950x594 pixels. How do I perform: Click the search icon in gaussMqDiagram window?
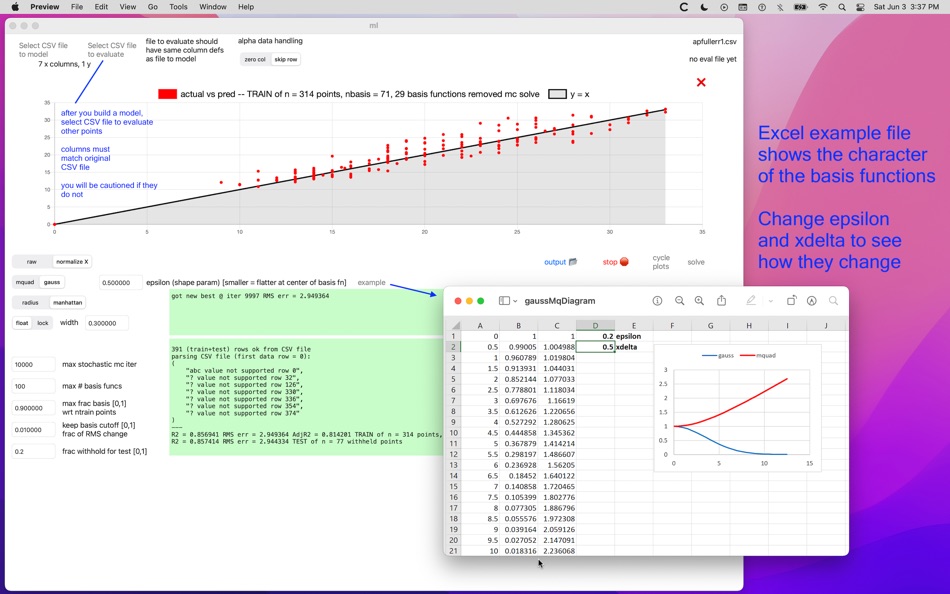tap(834, 301)
